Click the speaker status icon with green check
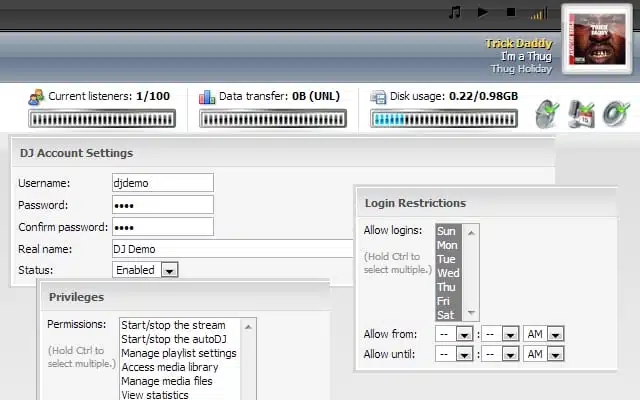The image size is (640, 400). (x=546, y=113)
